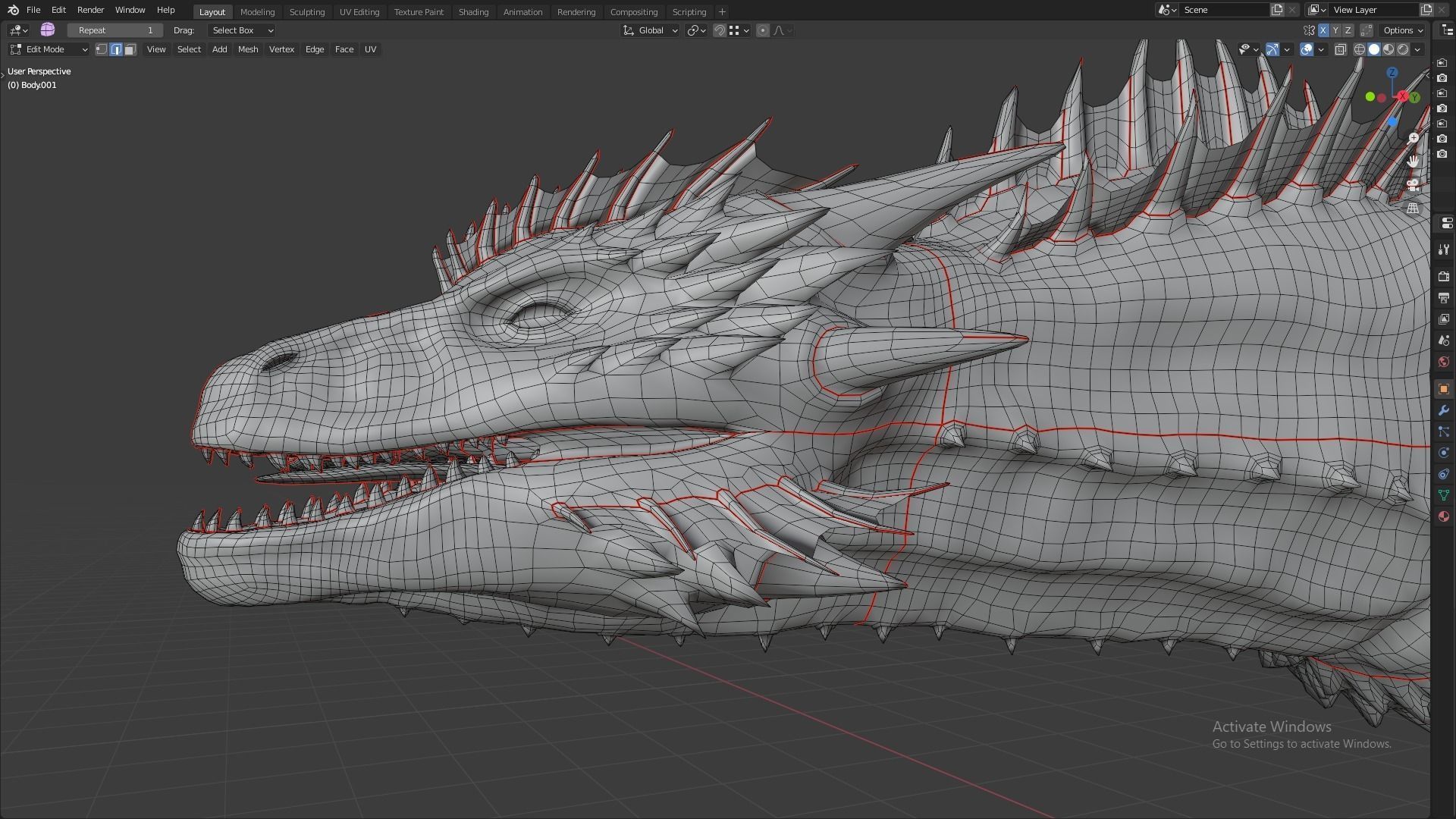Toggle Y mirror axis
This screenshot has width=1456, height=819.
pos(1335,30)
